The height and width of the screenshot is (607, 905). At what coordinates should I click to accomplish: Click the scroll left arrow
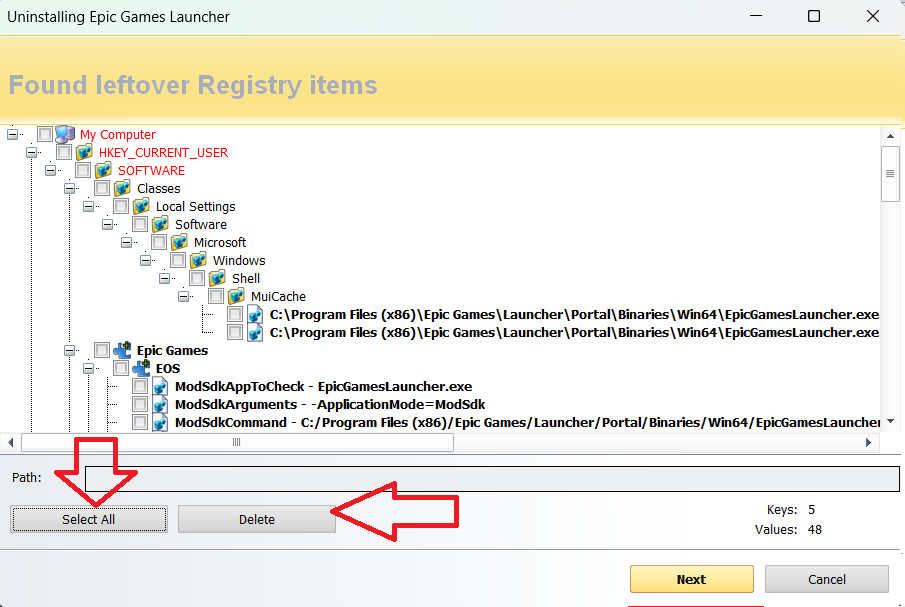[10, 443]
